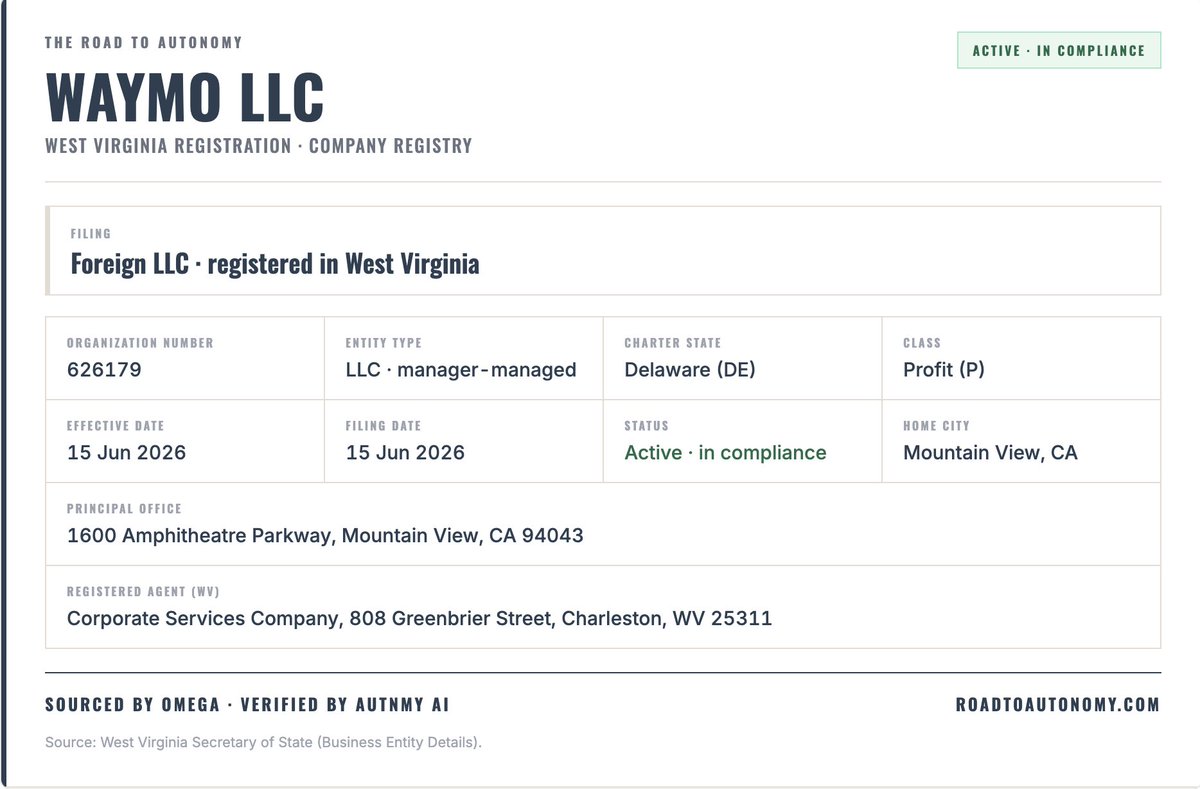Click the effective date 15 Jun 2026
1200x789 pixels.
pyautogui.click(x=126, y=453)
